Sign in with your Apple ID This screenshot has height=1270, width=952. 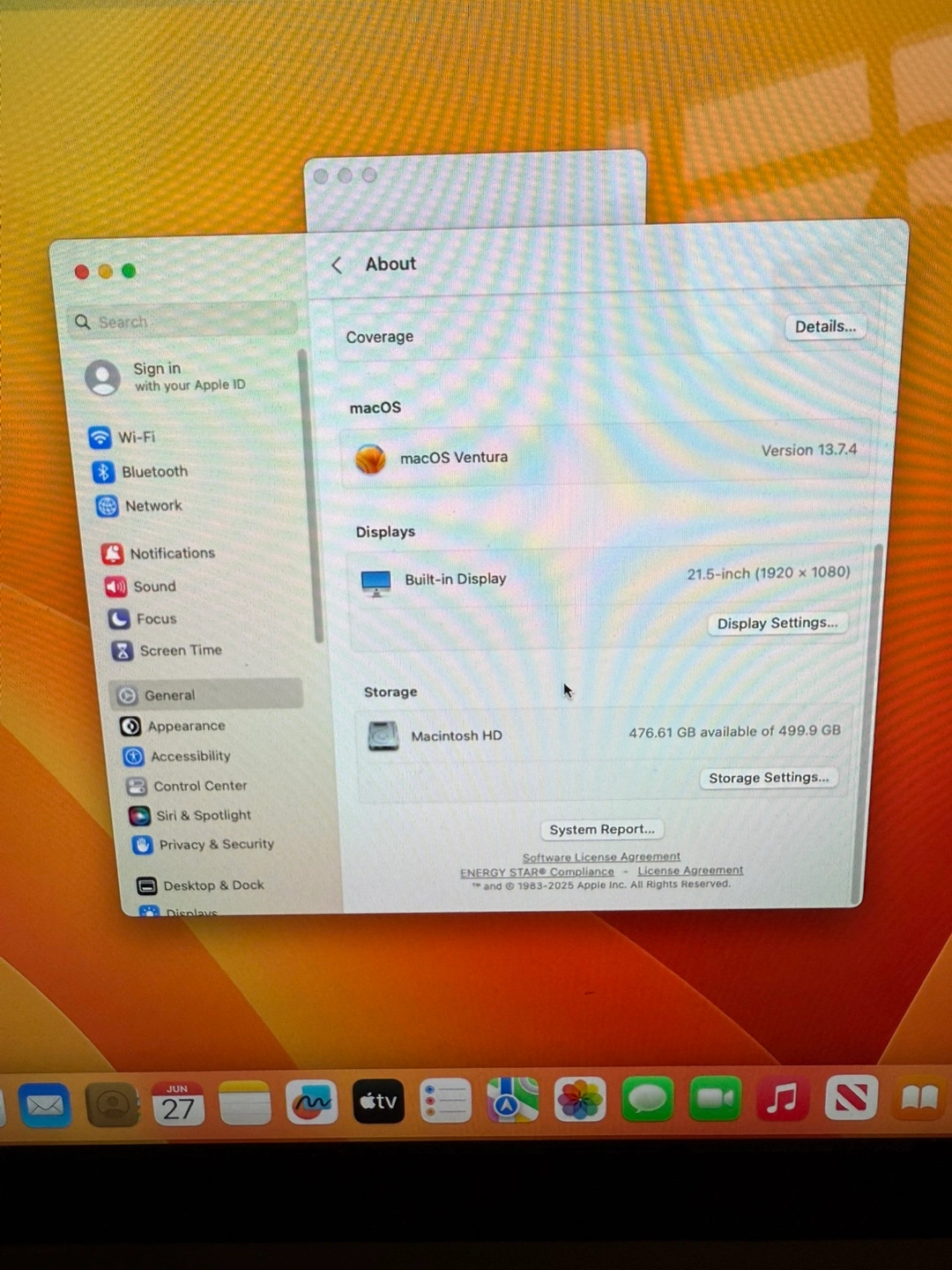point(167,377)
